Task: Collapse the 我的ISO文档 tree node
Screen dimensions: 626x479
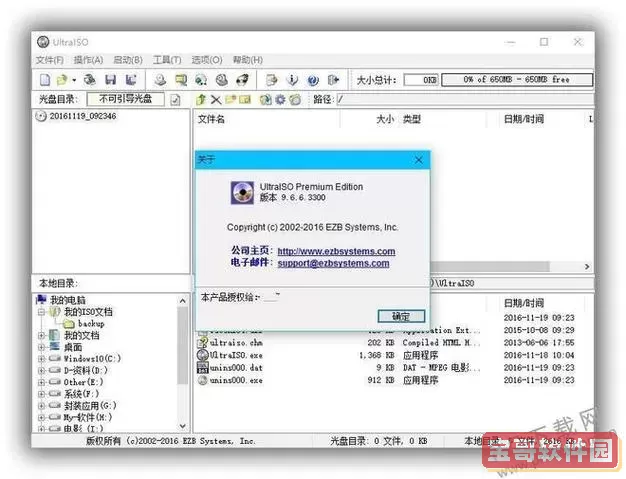Action: tap(41, 312)
